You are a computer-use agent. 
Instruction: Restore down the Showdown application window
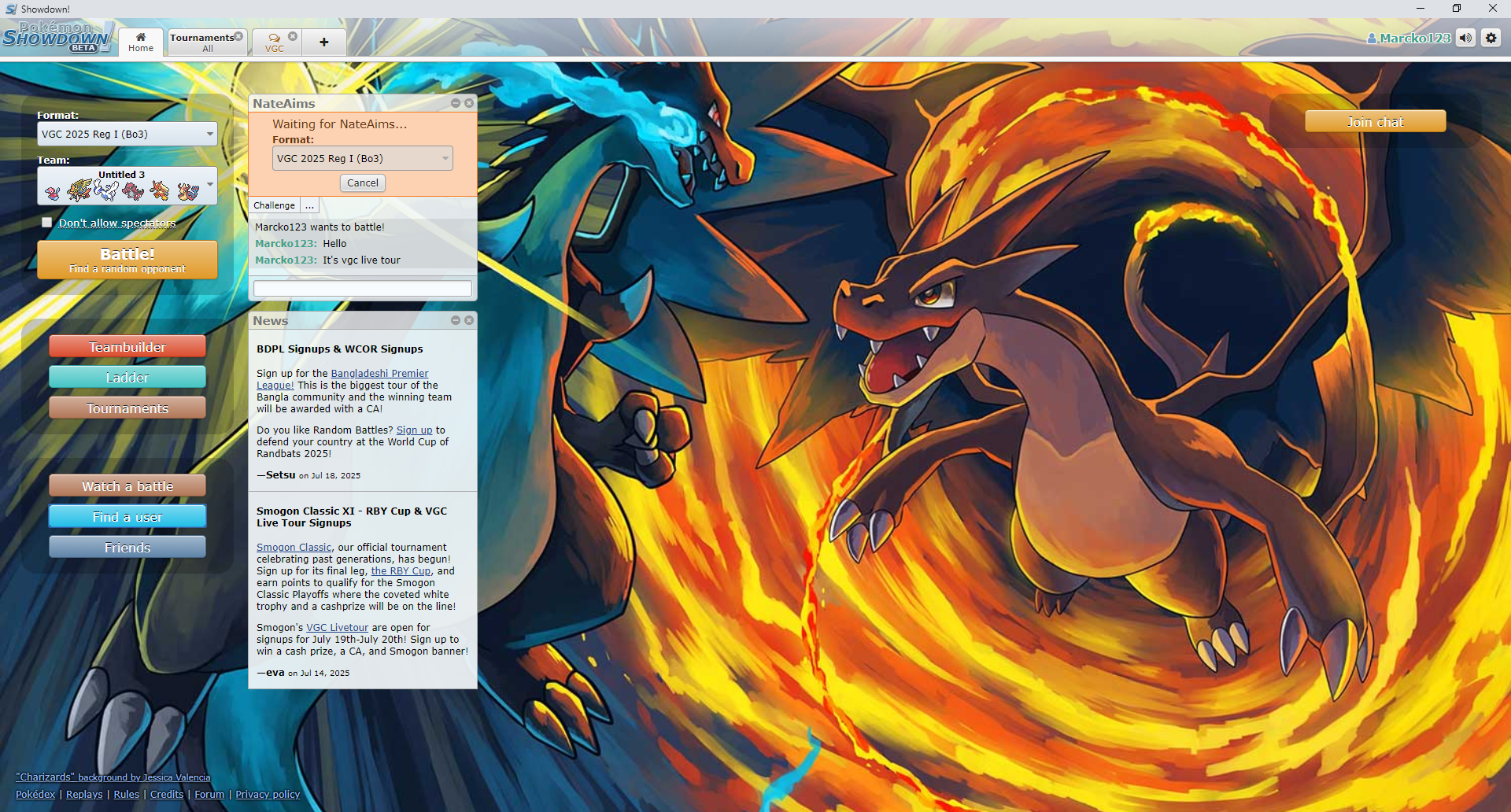(1457, 9)
